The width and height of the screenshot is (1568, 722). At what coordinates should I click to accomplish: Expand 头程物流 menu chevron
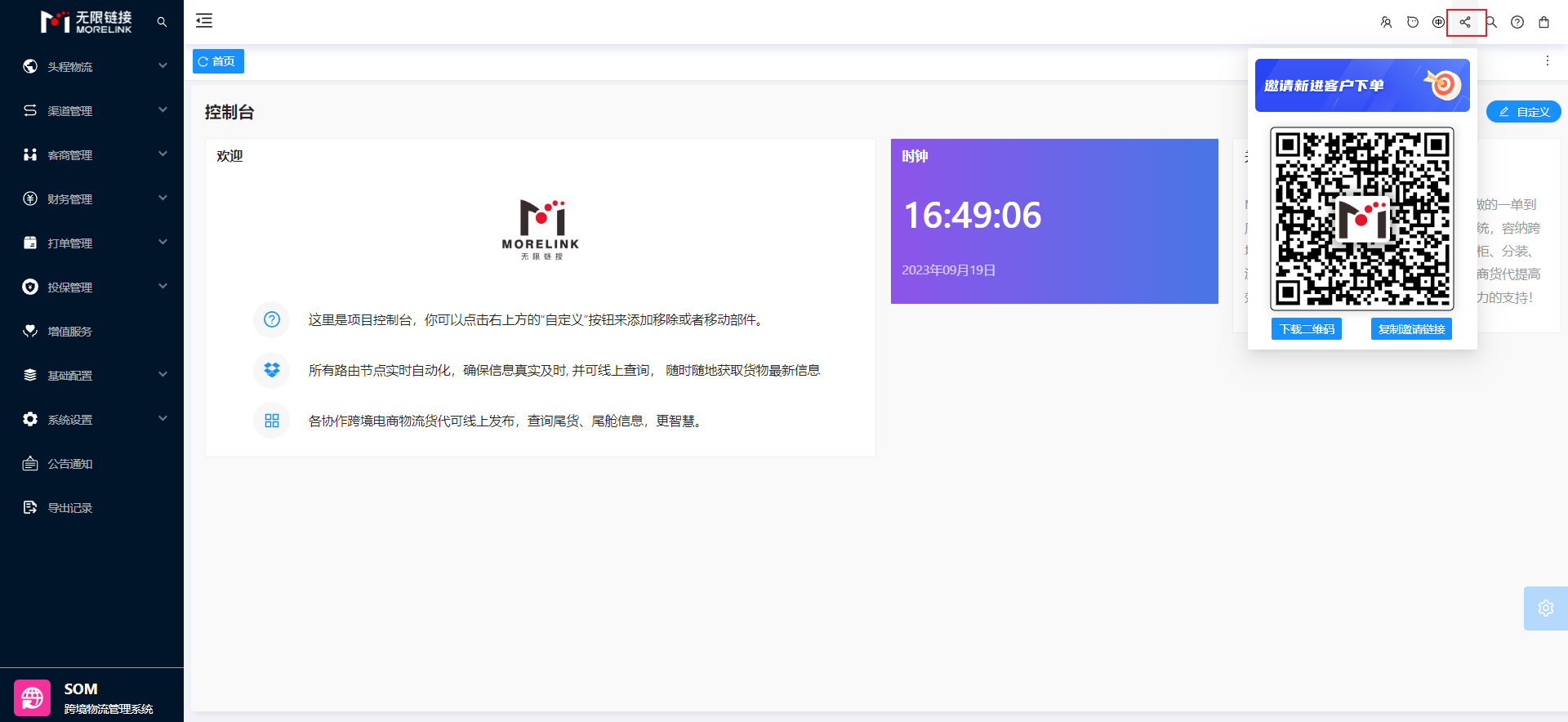[163, 65]
